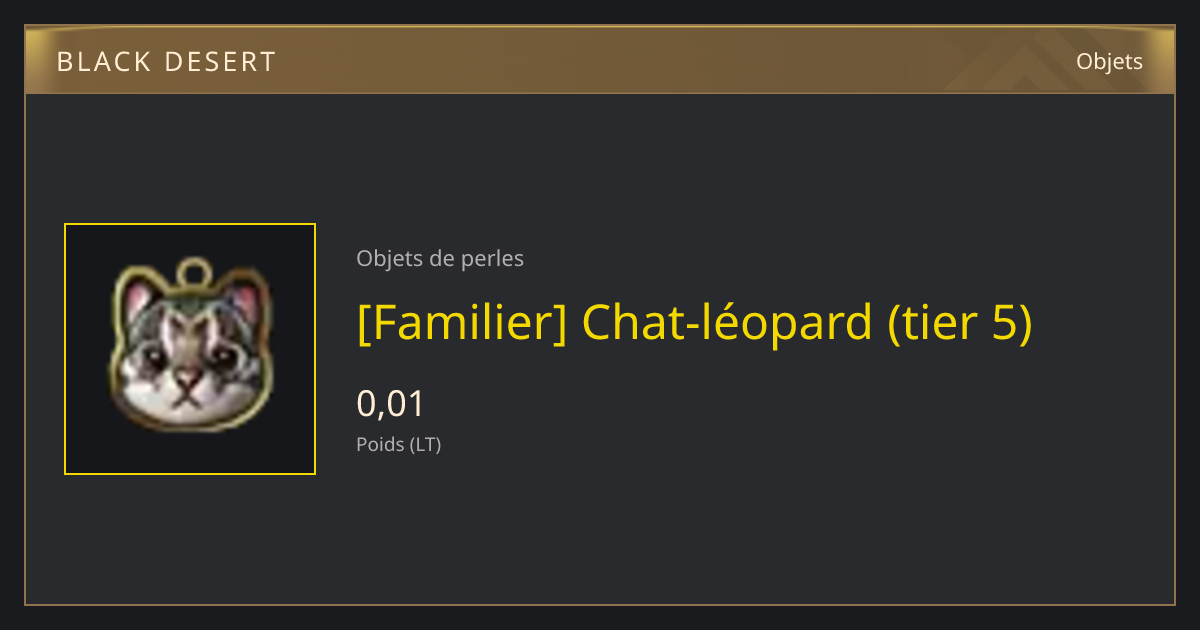Click the ring loop atop the cat charm
The image size is (1200, 630).
194,272
